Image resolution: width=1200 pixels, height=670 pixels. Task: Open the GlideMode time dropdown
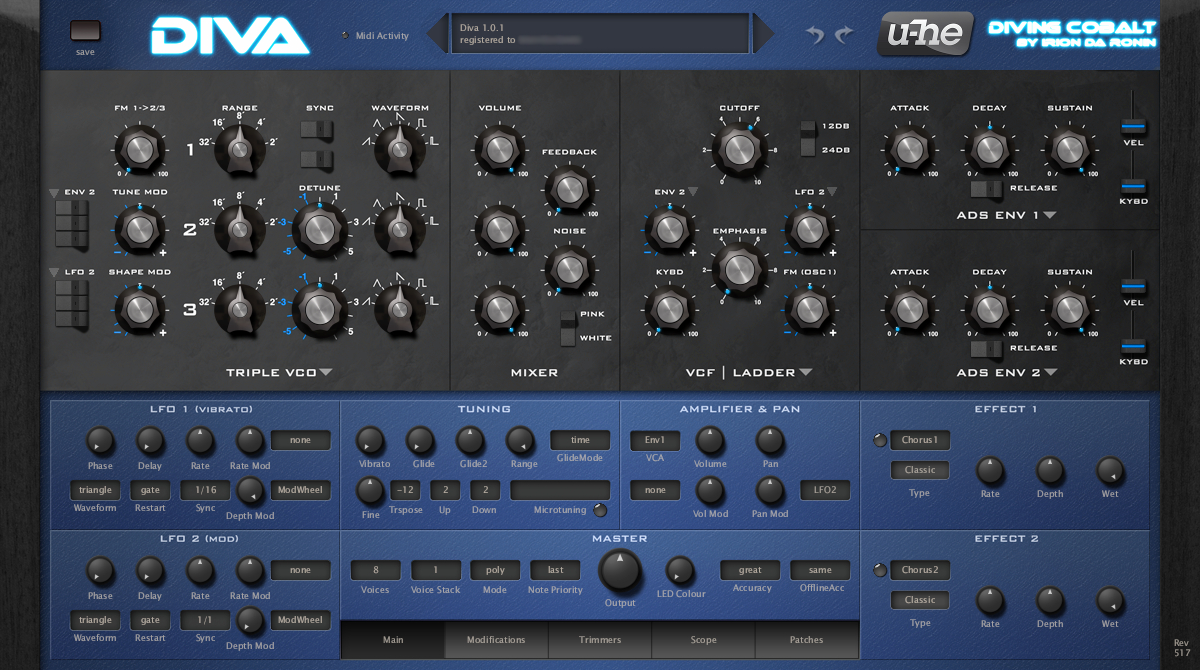[x=580, y=440]
